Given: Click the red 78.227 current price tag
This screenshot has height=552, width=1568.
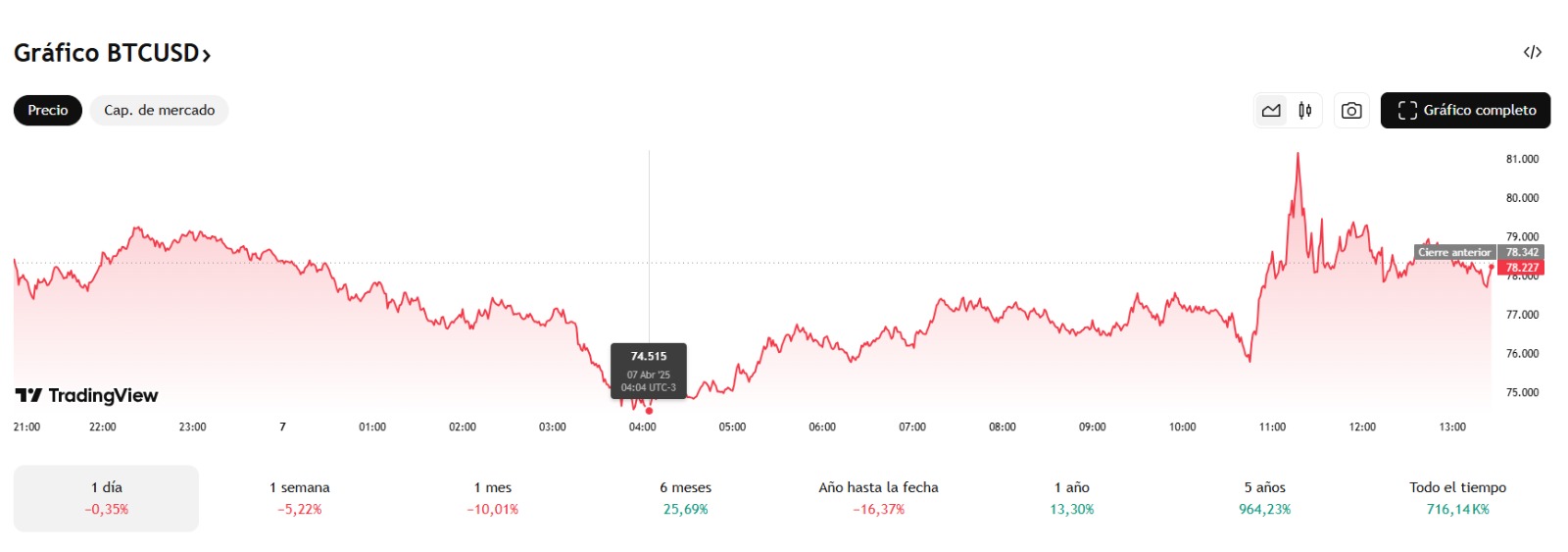Looking at the screenshot, I should [x=1522, y=268].
